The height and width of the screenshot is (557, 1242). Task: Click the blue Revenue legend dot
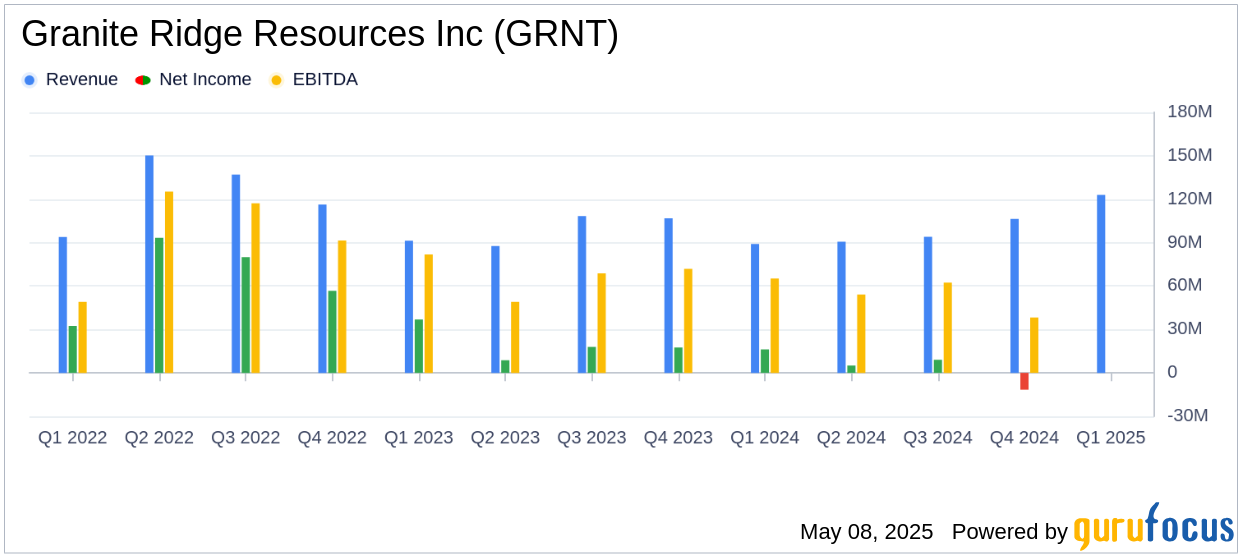(29, 80)
